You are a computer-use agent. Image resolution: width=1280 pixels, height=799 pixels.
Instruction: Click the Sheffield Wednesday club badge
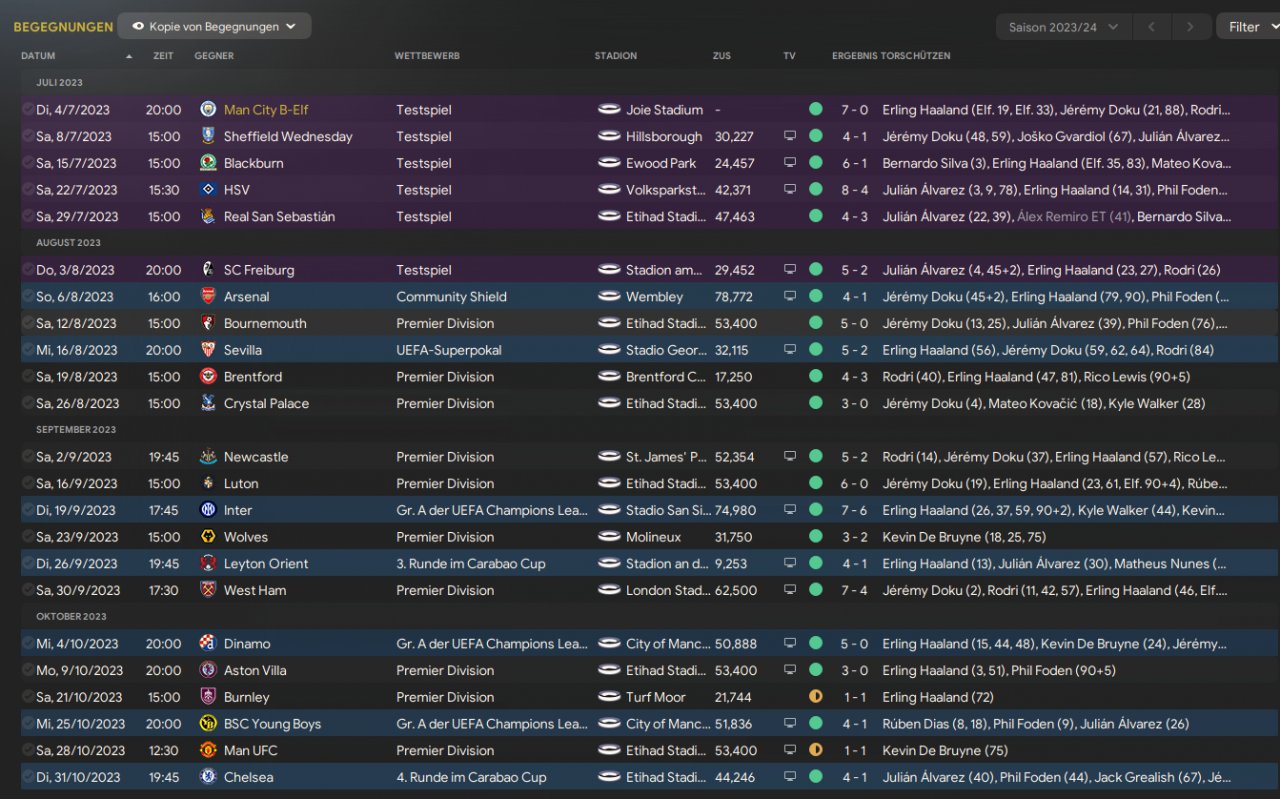click(208, 136)
